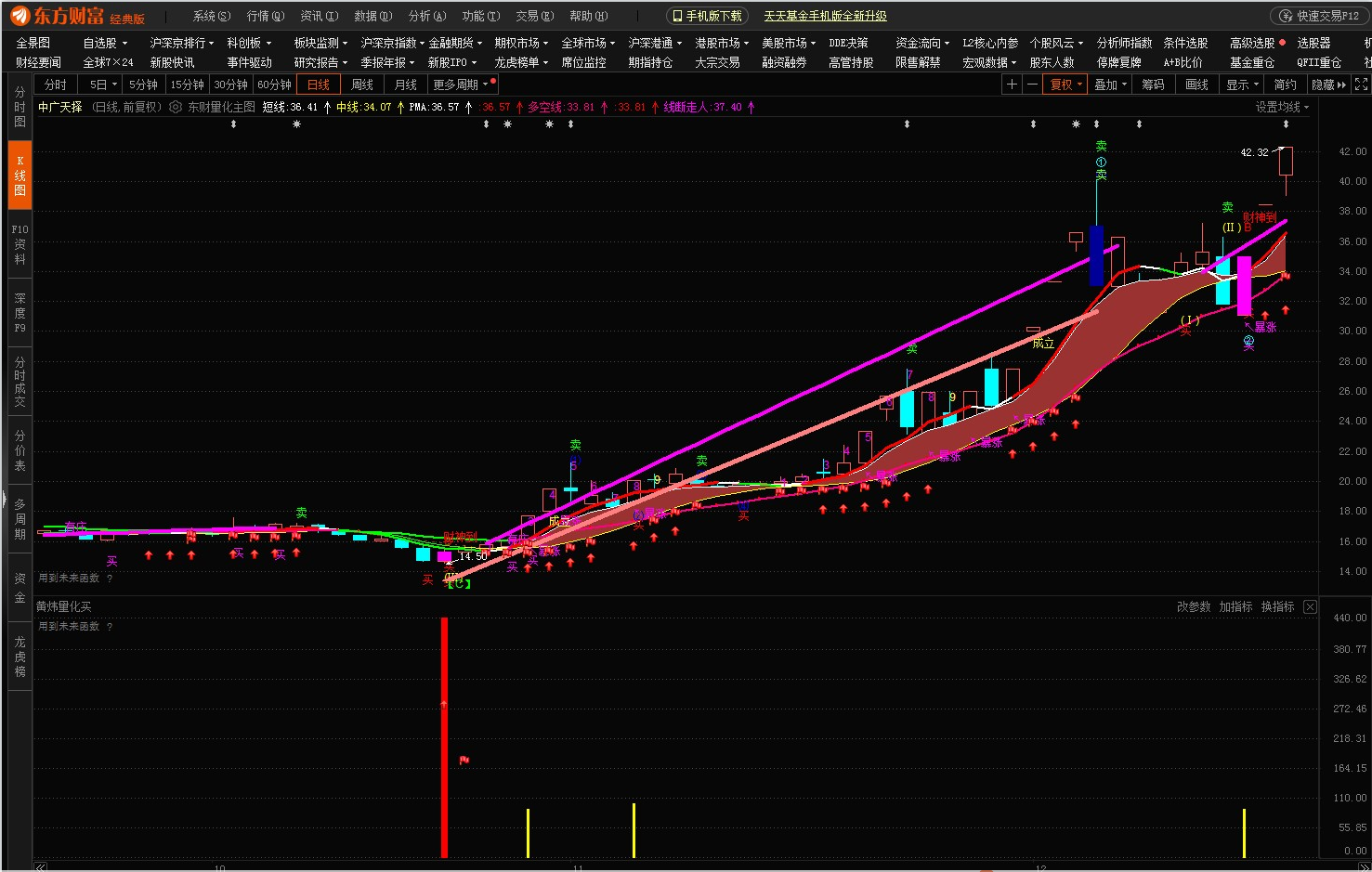Open 行情(Q) menu
1372x872 pixels.
pos(266,16)
